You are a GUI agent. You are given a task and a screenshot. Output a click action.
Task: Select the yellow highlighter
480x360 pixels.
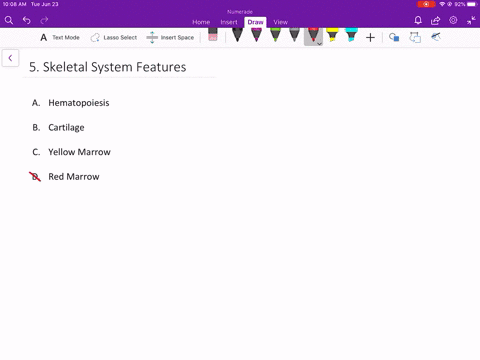(x=332, y=35)
